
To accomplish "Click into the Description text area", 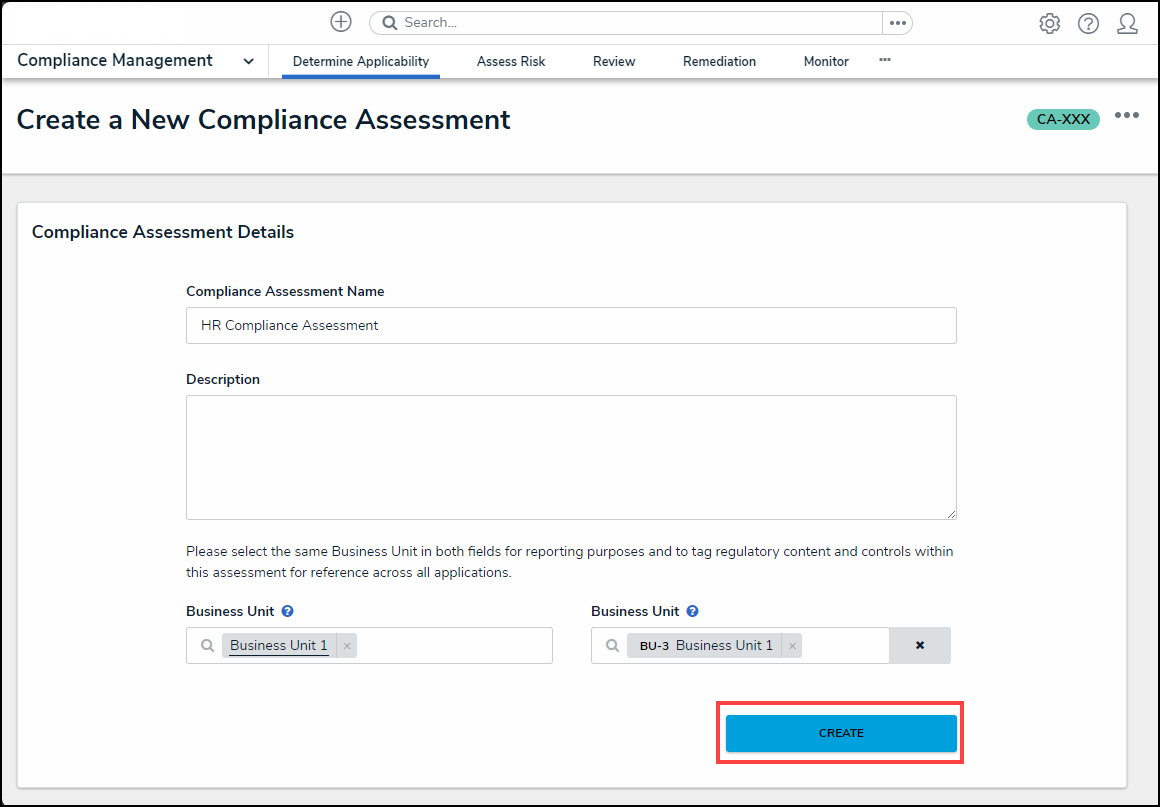I will pyautogui.click(x=571, y=457).
